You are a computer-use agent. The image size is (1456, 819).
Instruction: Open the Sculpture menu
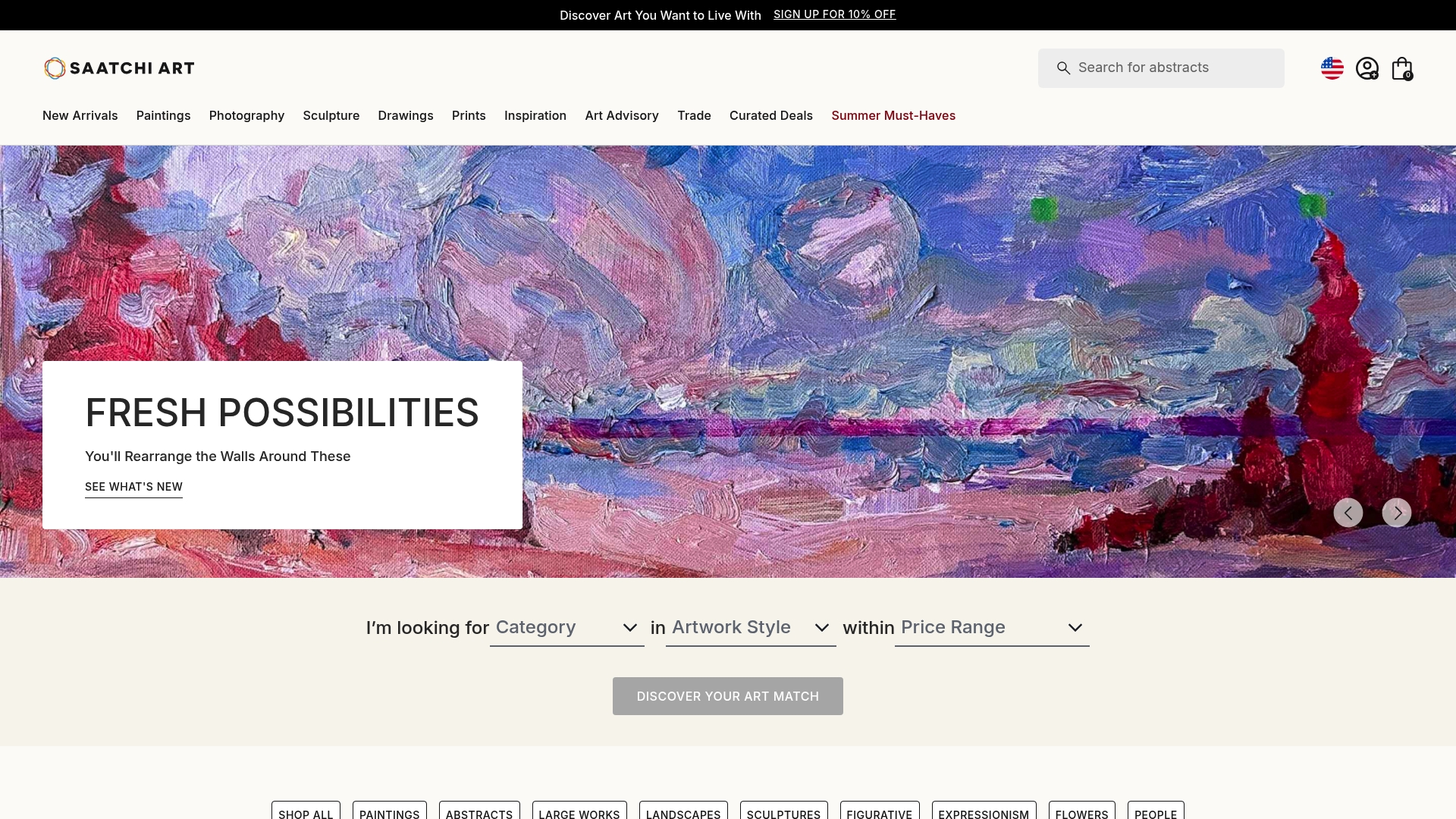click(331, 115)
